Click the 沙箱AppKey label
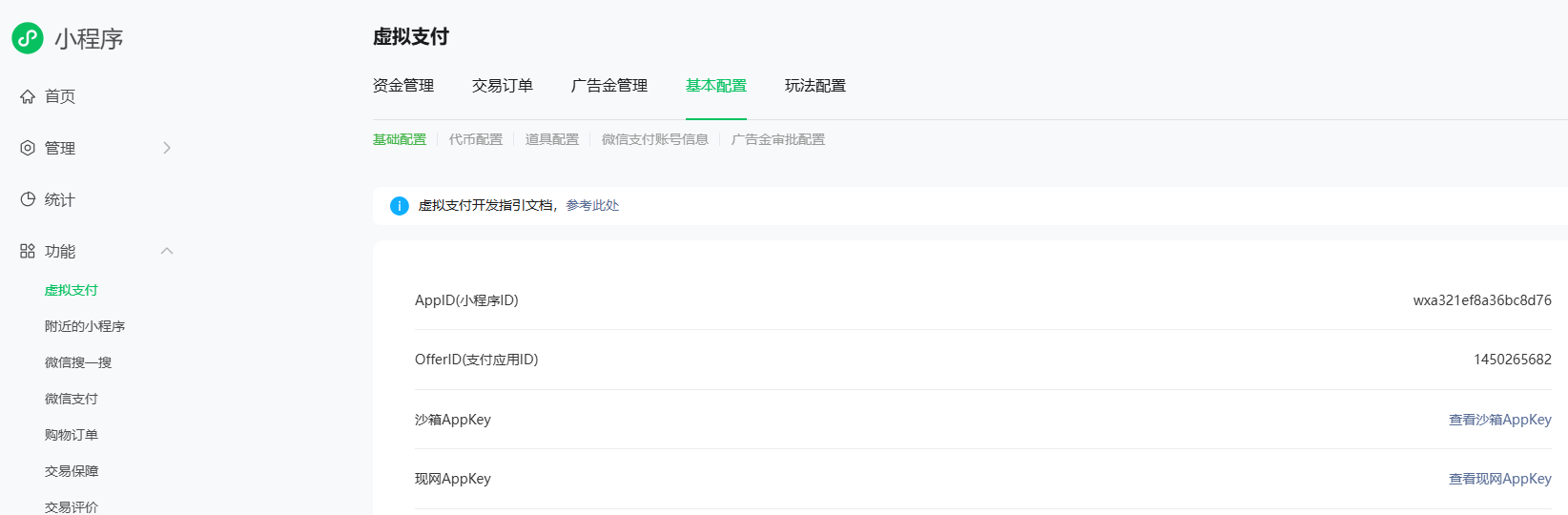Screen dimensions: 1568x515 point(453,420)
